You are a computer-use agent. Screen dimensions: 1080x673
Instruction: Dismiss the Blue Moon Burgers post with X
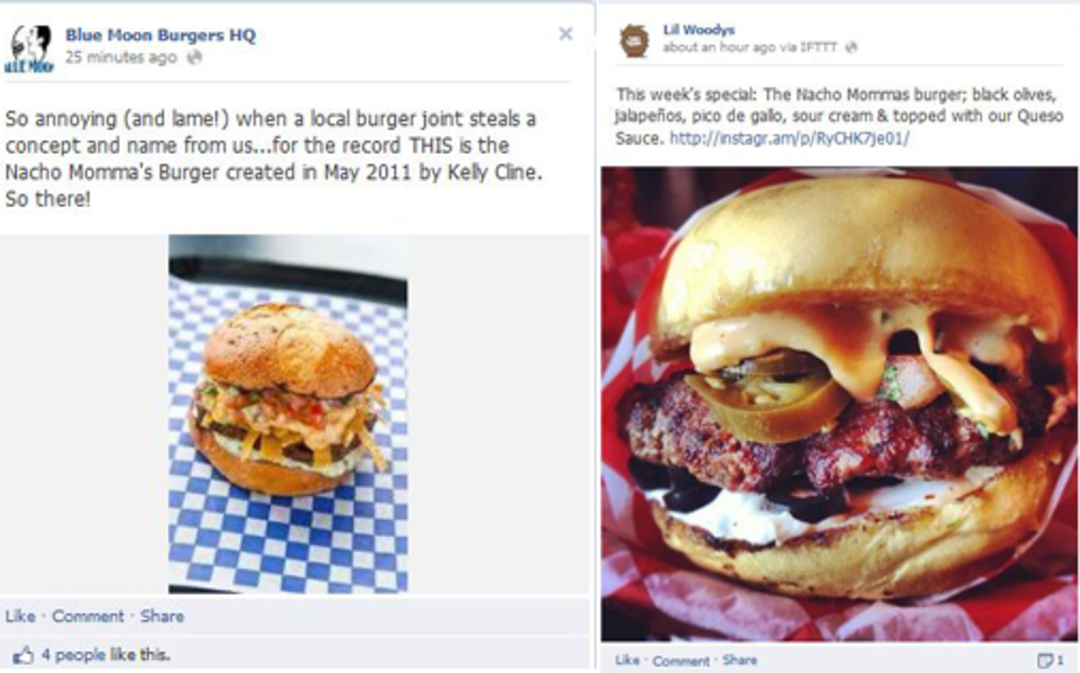(565, 34)
